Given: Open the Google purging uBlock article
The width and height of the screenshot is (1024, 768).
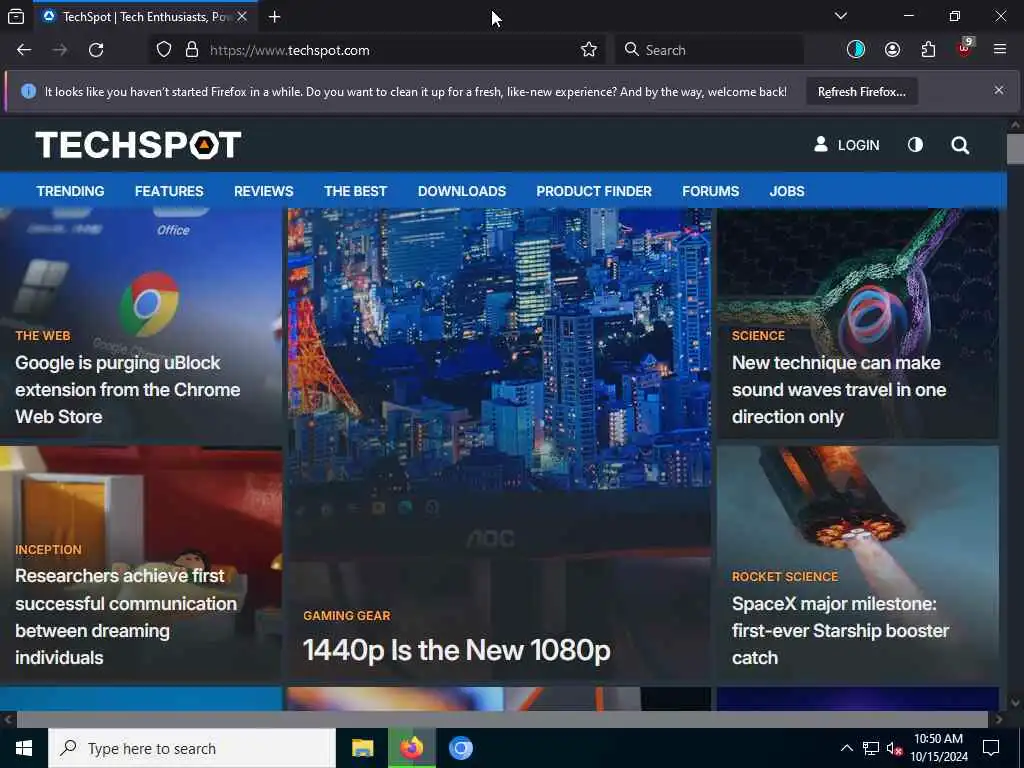Looking at the screenshot, I should 127,389.
